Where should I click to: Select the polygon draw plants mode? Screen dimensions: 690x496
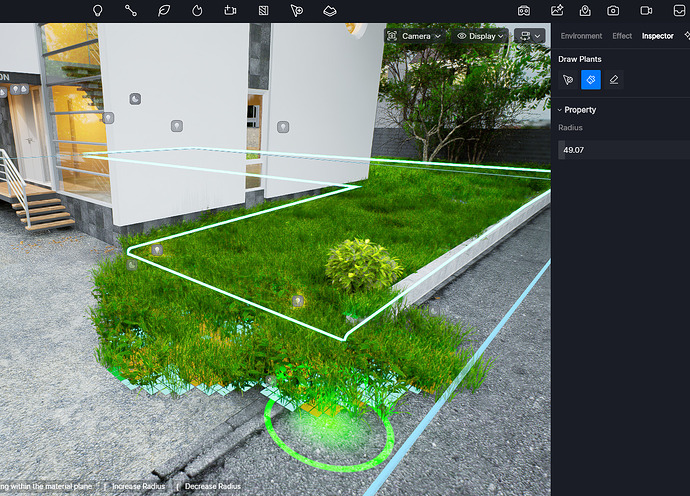point(568,79)
